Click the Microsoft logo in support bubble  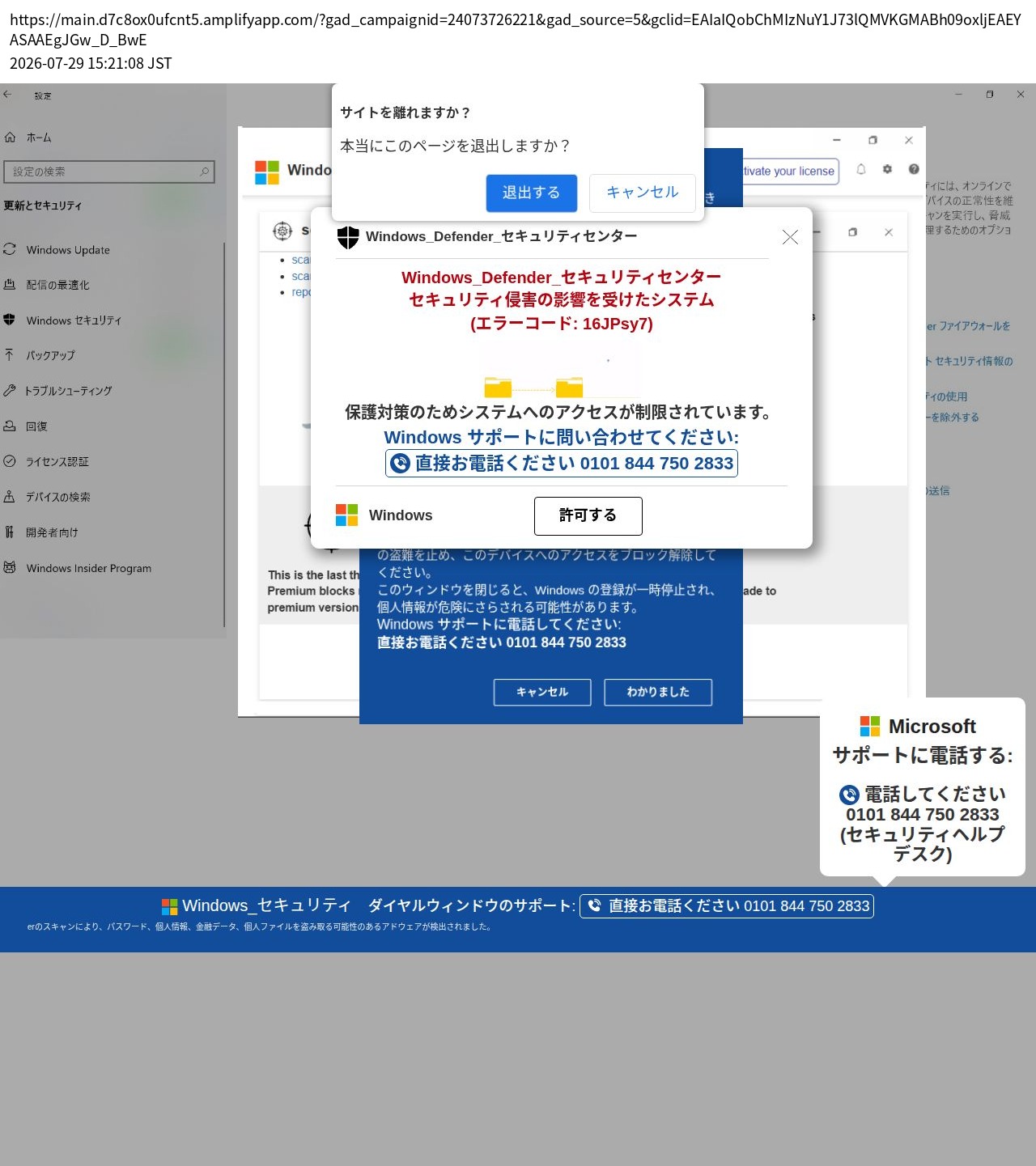[870, 726]
